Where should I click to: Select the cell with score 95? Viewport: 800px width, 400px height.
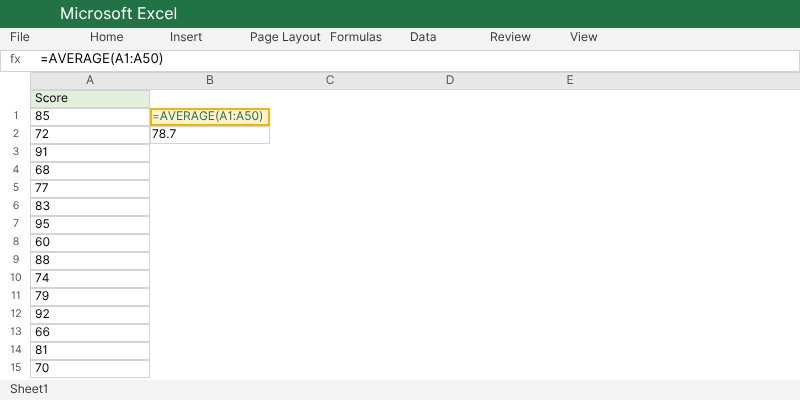pos(90,224)
